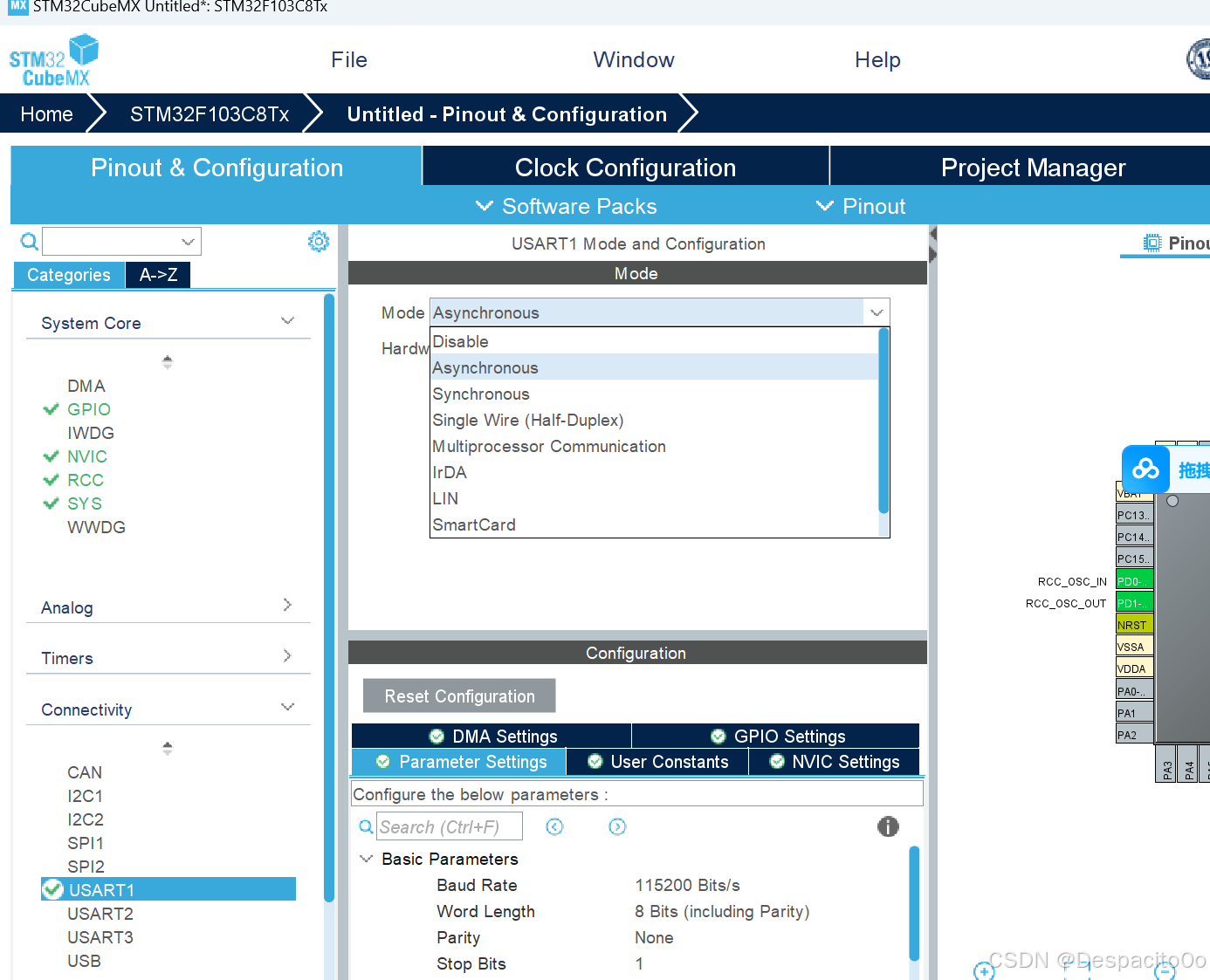Go to Home breadcrumb
The height and width of the screenshot is (980, 1210).
click(x=46, y=114)
